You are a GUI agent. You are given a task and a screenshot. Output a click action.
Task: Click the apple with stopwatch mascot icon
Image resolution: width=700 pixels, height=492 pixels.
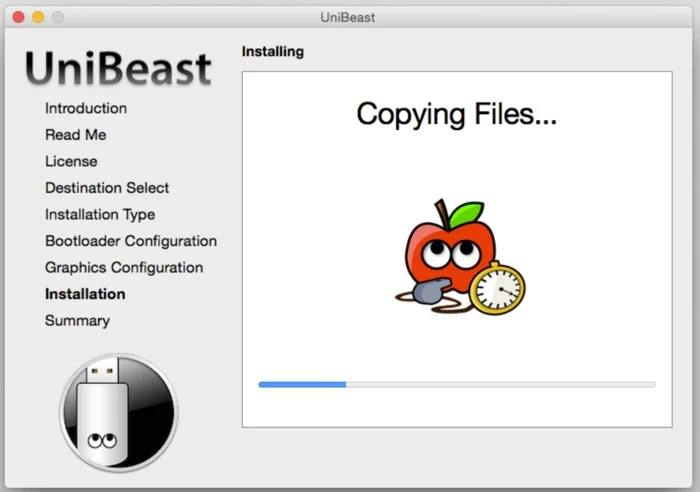point(460,257)
